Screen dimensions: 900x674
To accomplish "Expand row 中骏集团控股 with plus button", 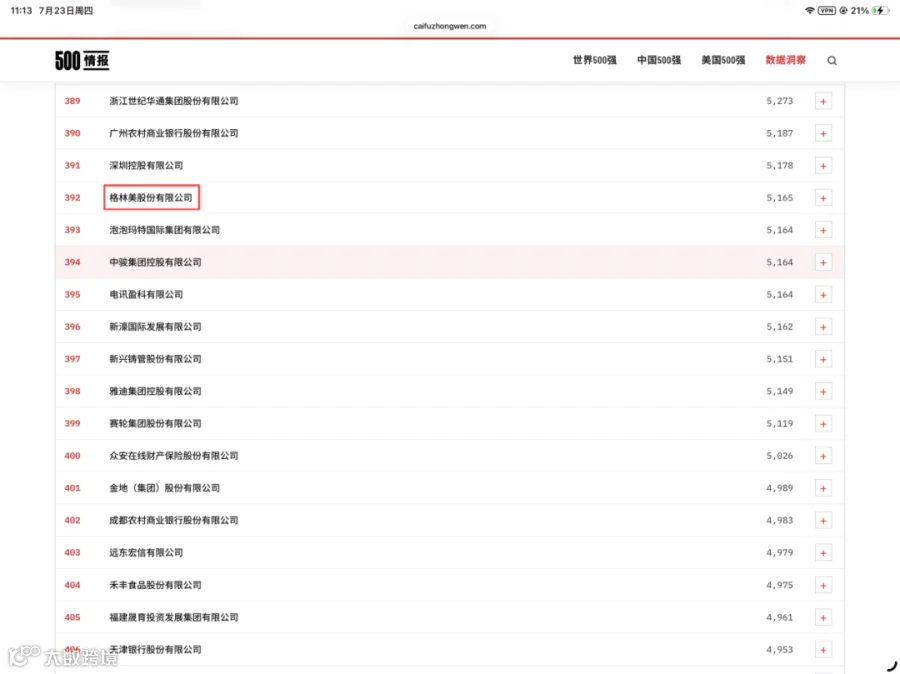I will [823, 262].
